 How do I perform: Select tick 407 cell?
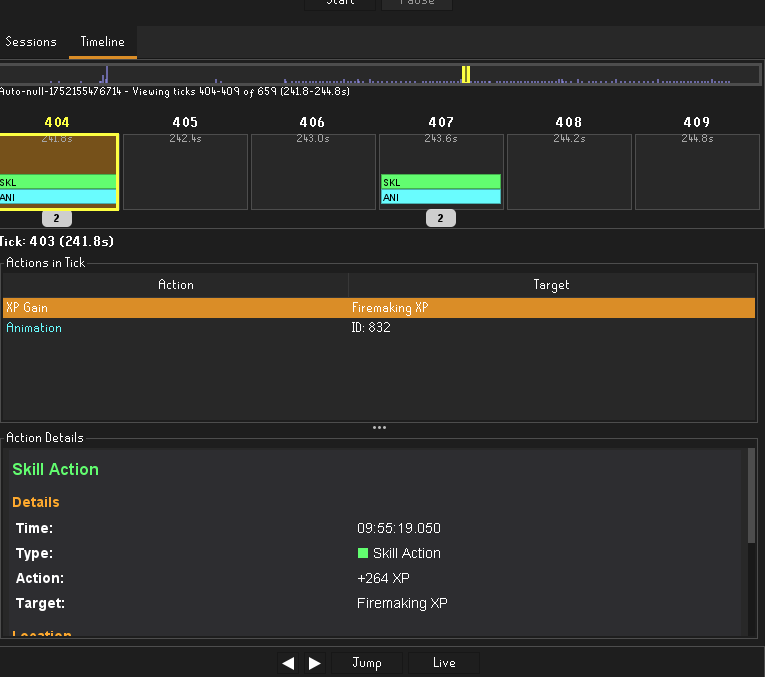441,172
